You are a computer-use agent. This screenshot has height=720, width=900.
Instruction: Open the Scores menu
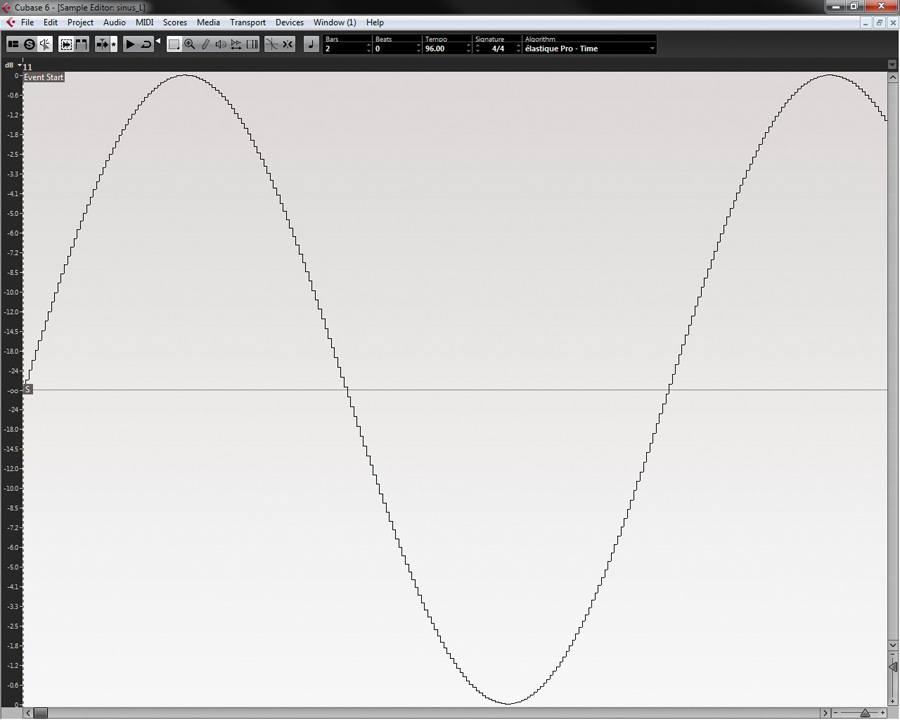point(174,22)
